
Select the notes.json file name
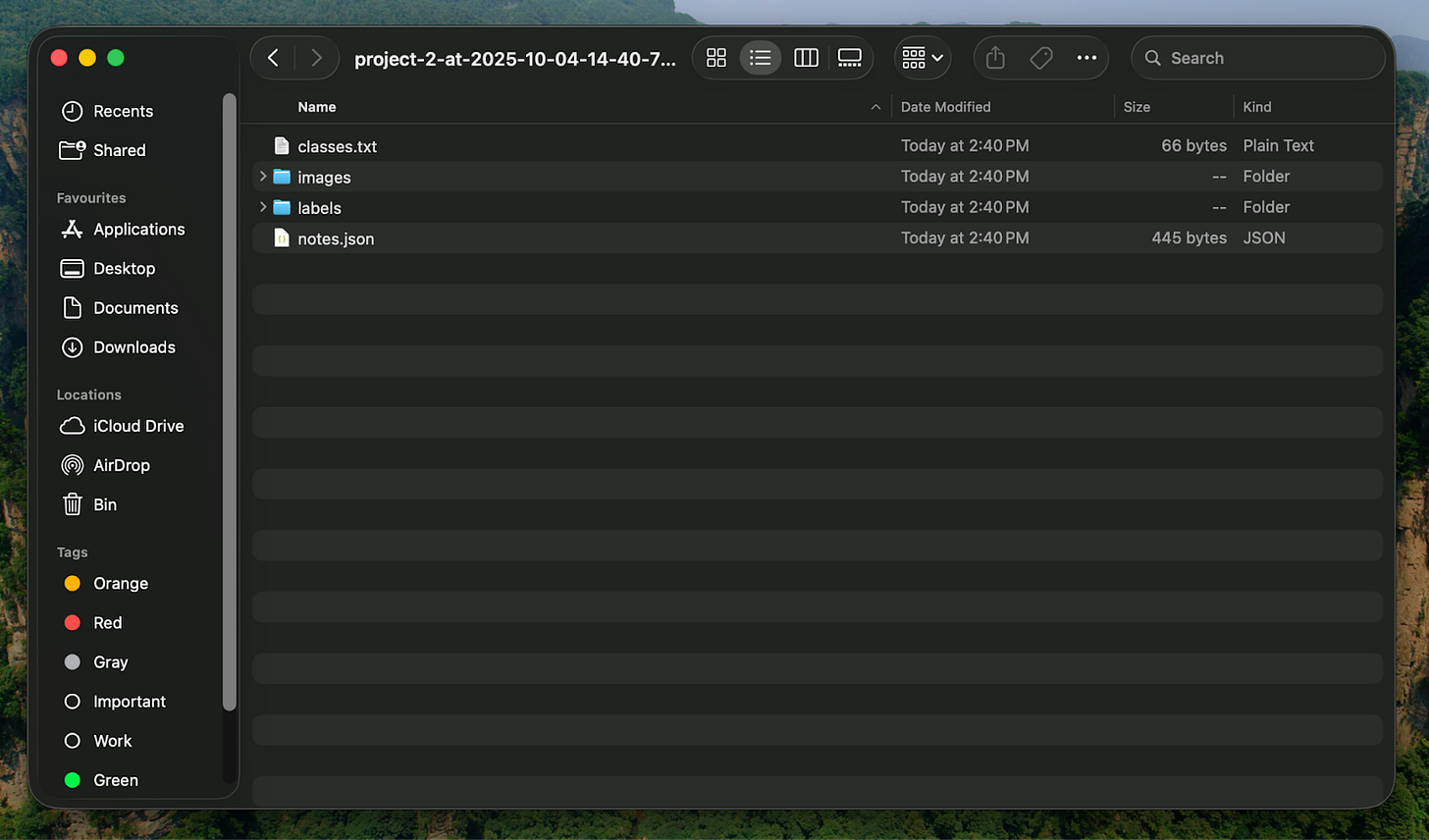pyautogui.click(x=336, y=238)
